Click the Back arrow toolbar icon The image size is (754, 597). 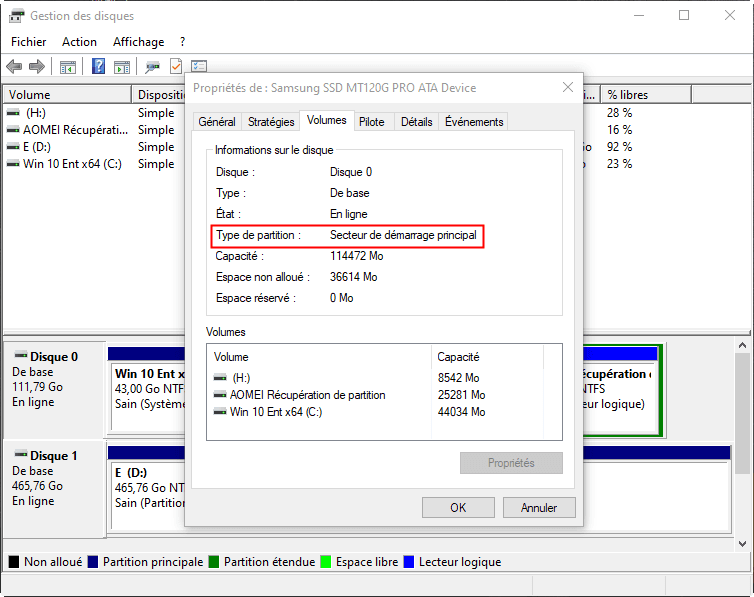coord(14,66)
